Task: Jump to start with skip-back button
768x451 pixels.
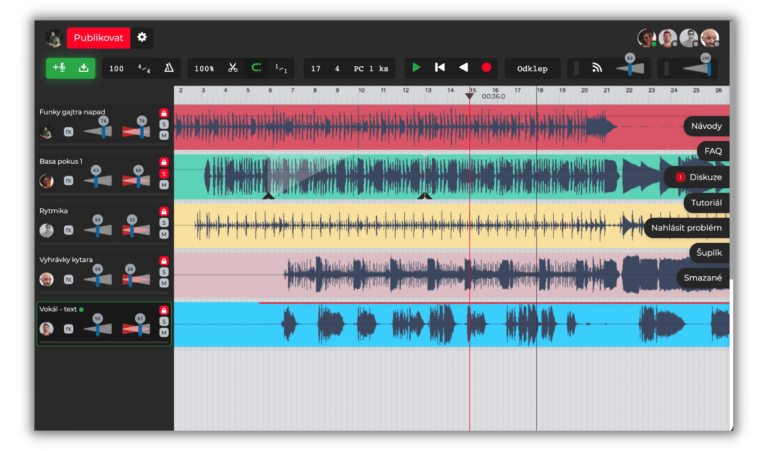Action: click(439, 68)
